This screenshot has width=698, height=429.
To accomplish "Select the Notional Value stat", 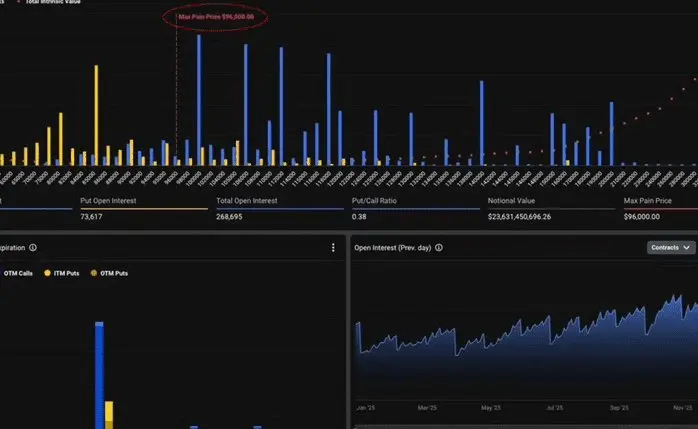I will pyautogui.click(x=552, y=209).
